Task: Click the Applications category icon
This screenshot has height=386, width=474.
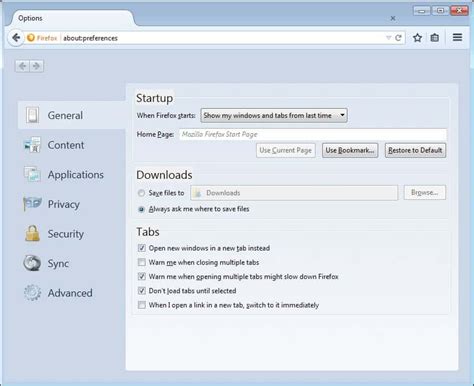Action: 32,174
